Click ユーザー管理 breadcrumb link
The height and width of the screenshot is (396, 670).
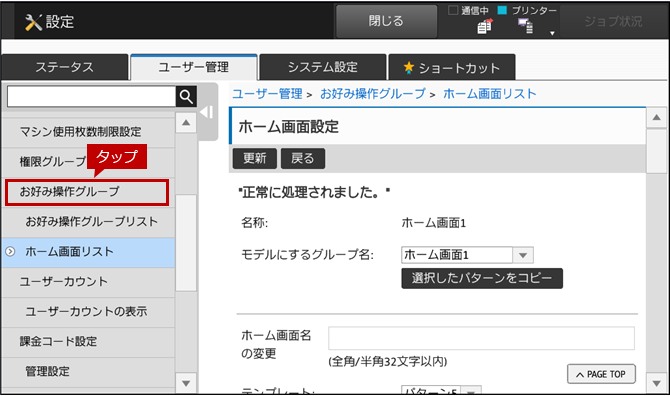(267, 94)
